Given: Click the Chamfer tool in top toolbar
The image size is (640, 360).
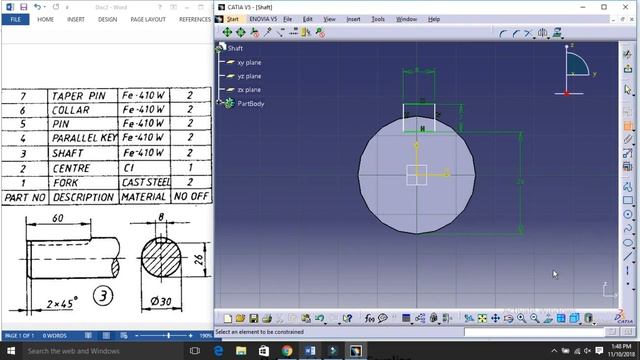Looking at the screenshot, I should coord(516,33).
